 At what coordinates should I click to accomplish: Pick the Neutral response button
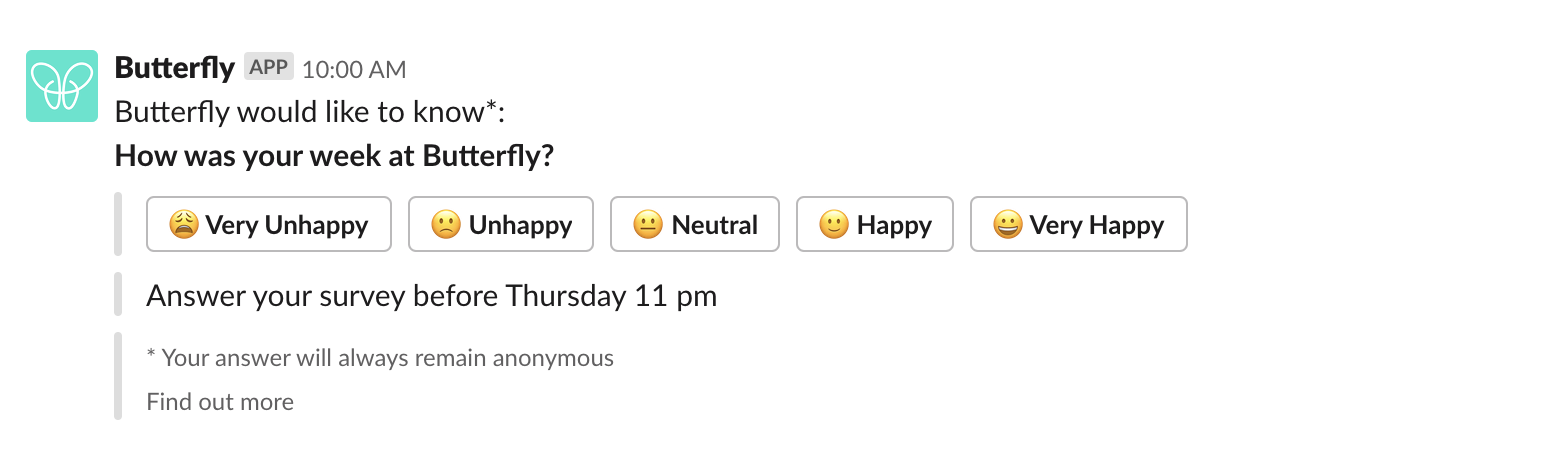pyautogui.click(x=695, y=224)
